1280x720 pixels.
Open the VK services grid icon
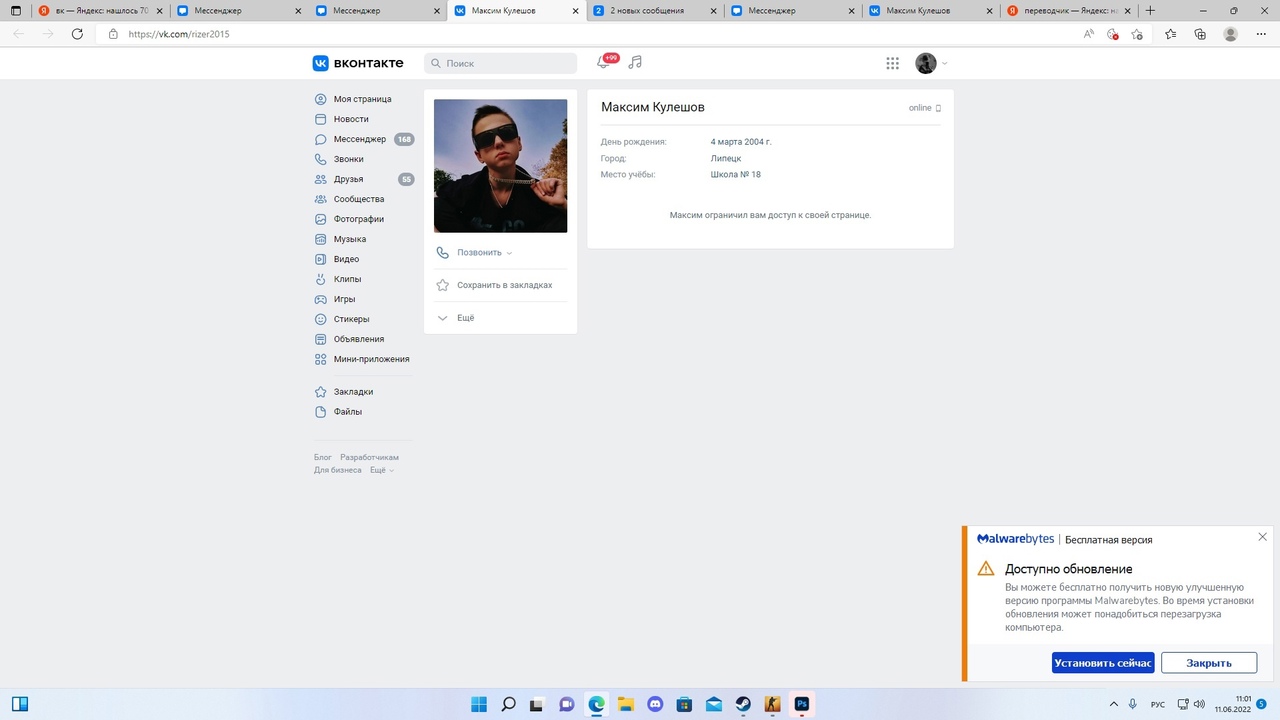pos(892,63)
